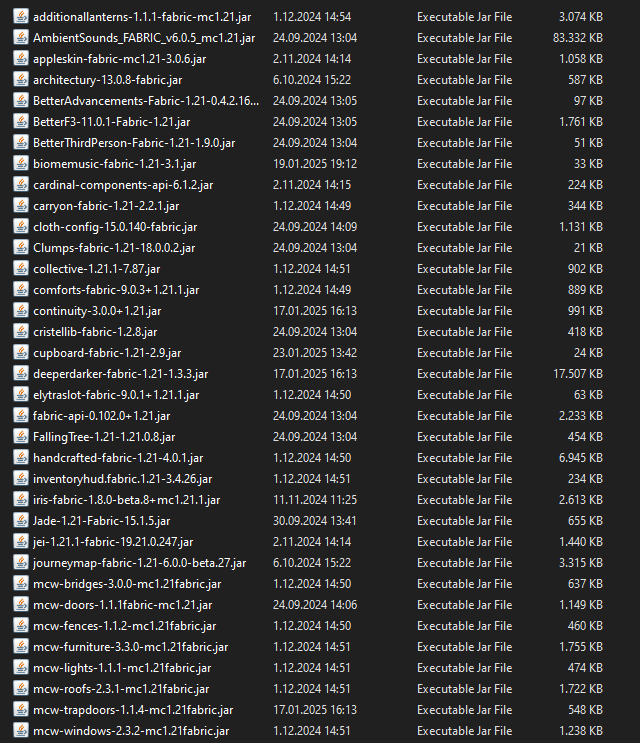Screen dimensions: 640x743
Task: Select the jar icon for comforts-fabric-9.0.3+1.21.1.jar
Action: click(20, 290)
